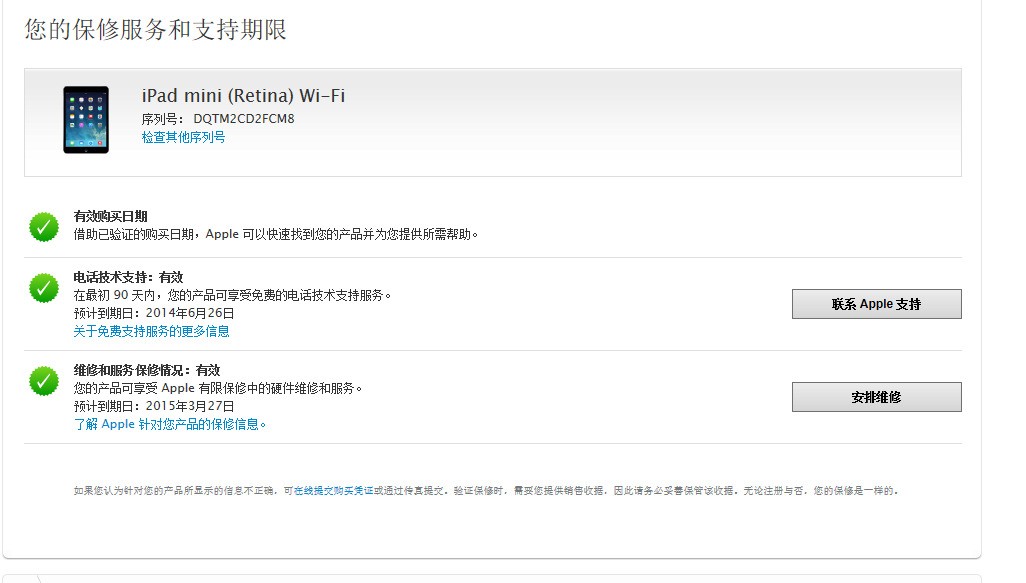
Task: Follow the 在线提交购买凭证 link
Action: point(333,491)
